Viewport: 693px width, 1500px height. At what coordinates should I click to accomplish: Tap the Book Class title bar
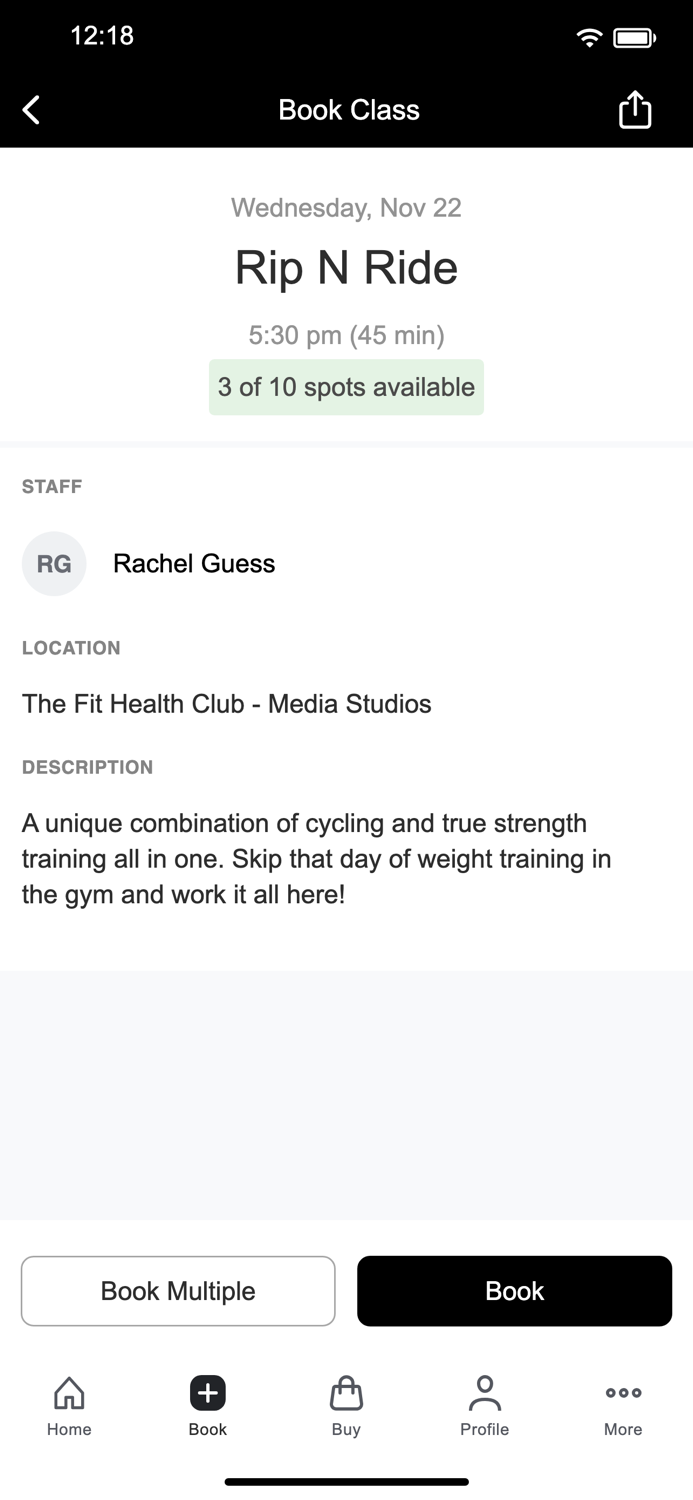click(x=348, y=109)
